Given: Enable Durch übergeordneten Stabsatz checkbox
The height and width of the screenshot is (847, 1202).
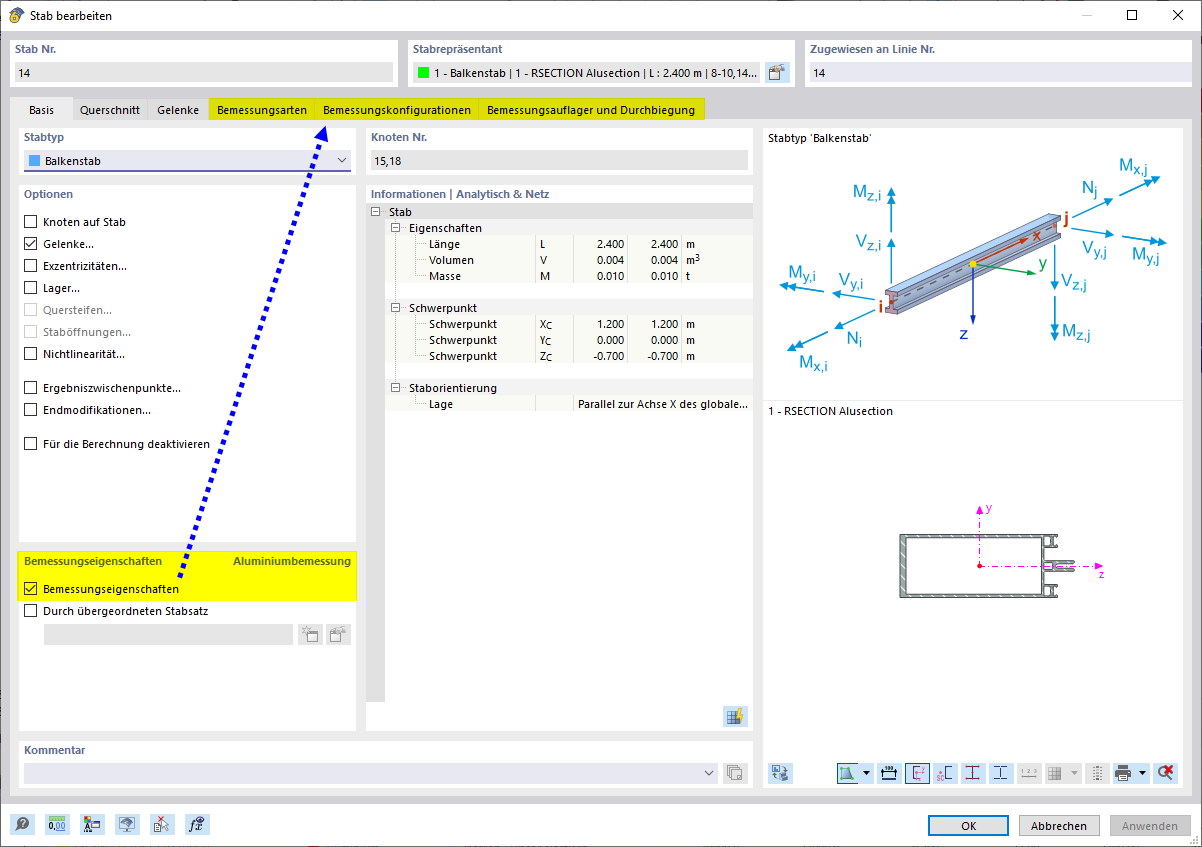Looking at the screenshot, I should [x=31, y=611].
